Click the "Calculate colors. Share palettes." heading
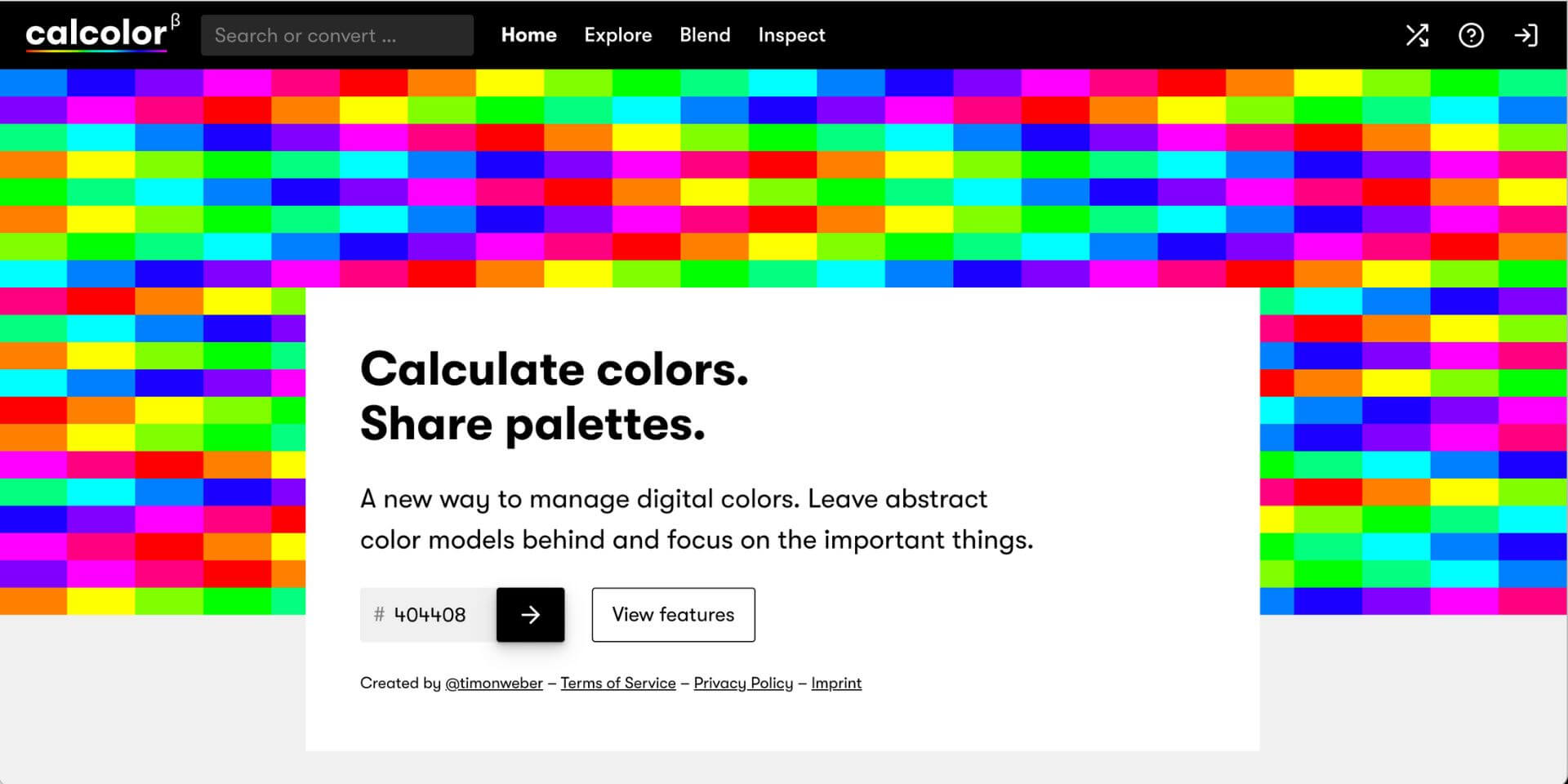 (554, 396)
